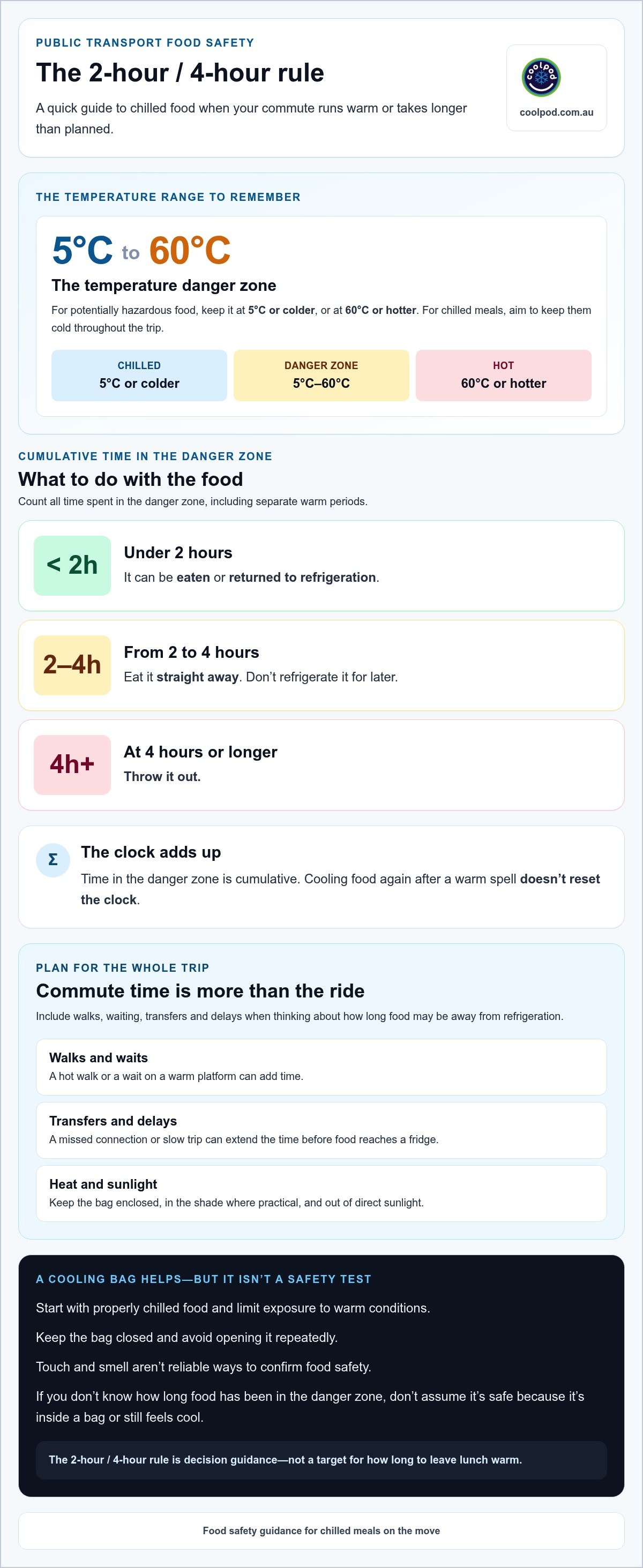Click The 2-hour / 4-hour rule title
Viewport: 643px width, 1568px height.
pyautogui.click(x=180, y=73)
